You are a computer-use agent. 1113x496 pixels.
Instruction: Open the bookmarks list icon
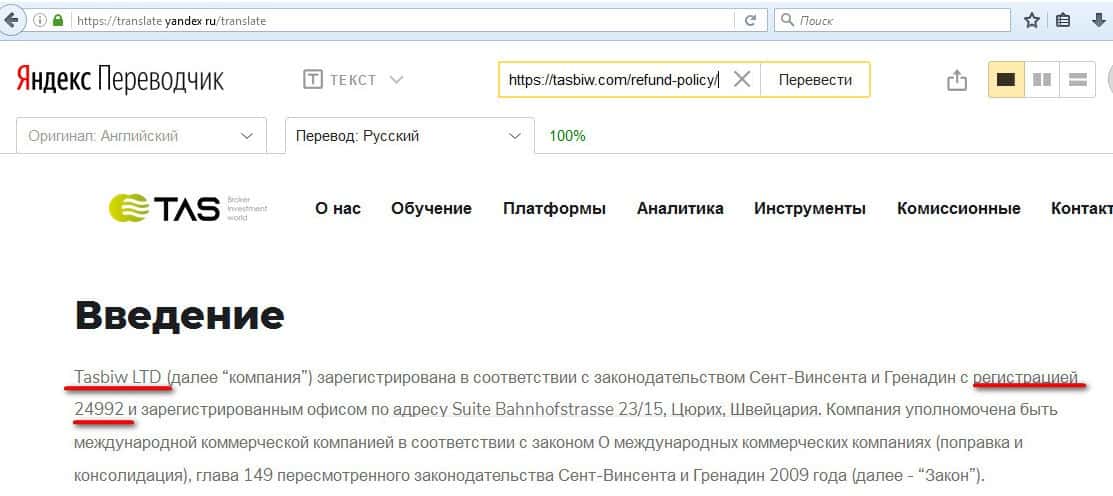(1062, 20)
